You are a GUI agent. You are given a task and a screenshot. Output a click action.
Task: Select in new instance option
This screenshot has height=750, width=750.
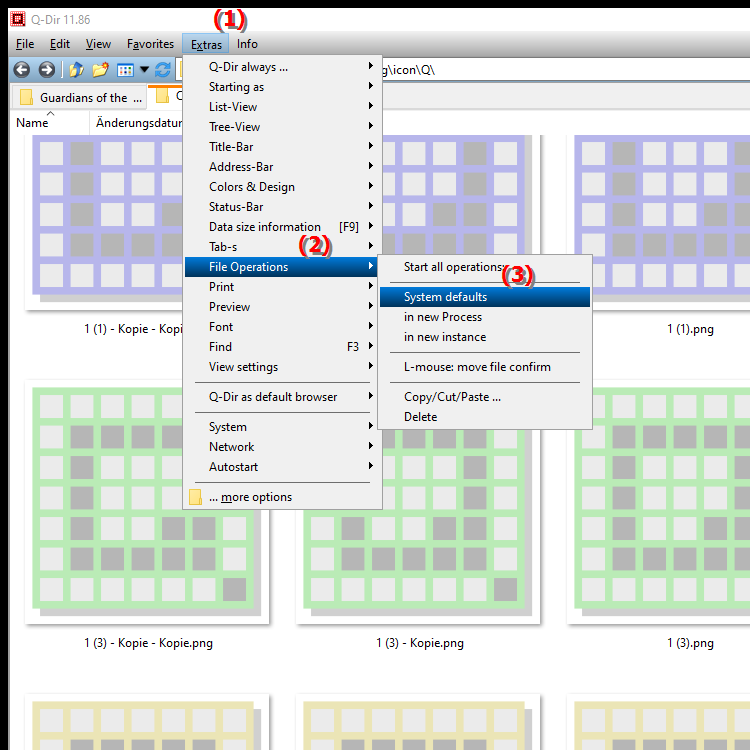point(485,337)
